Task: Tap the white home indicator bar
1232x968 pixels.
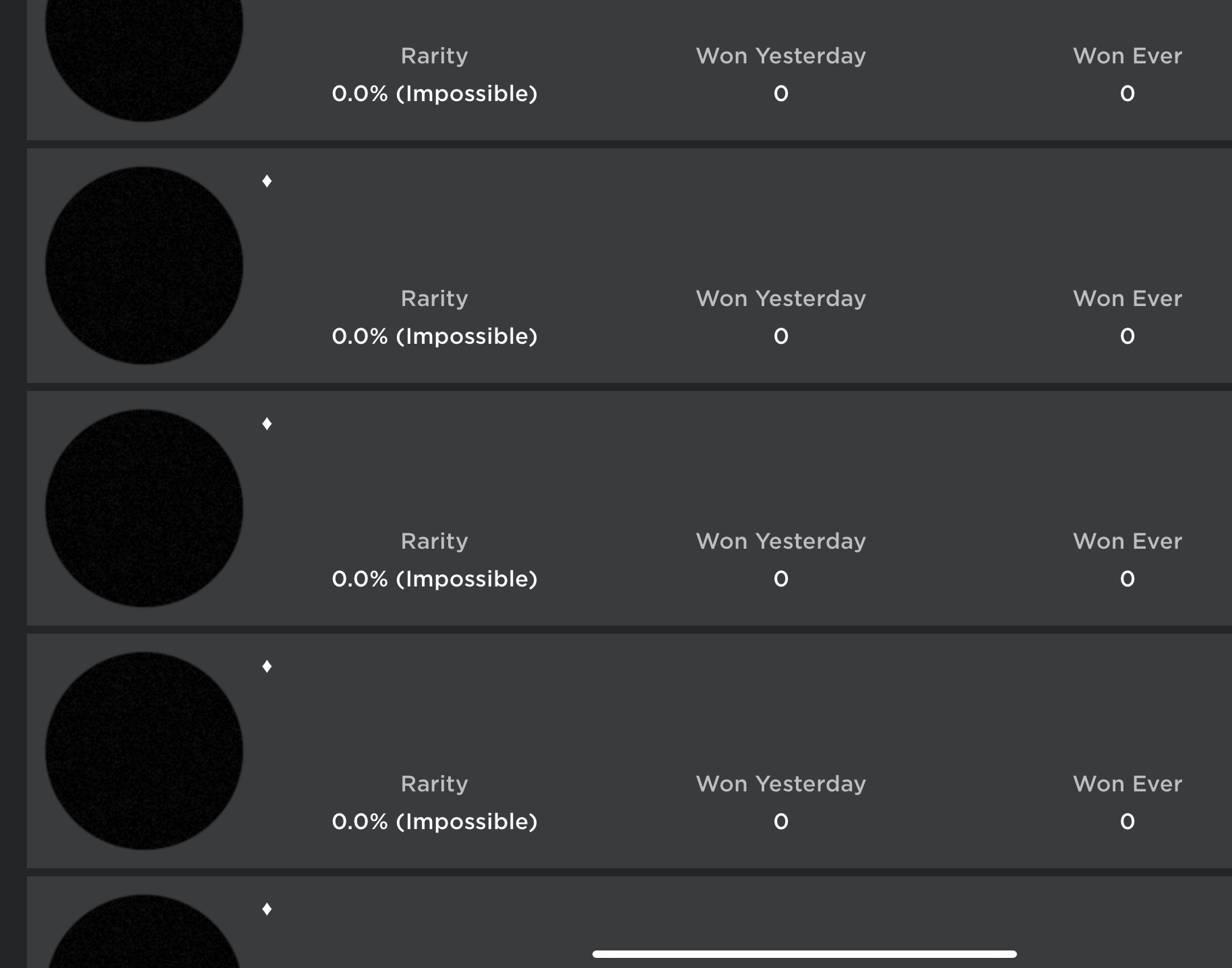Action: 804,954
